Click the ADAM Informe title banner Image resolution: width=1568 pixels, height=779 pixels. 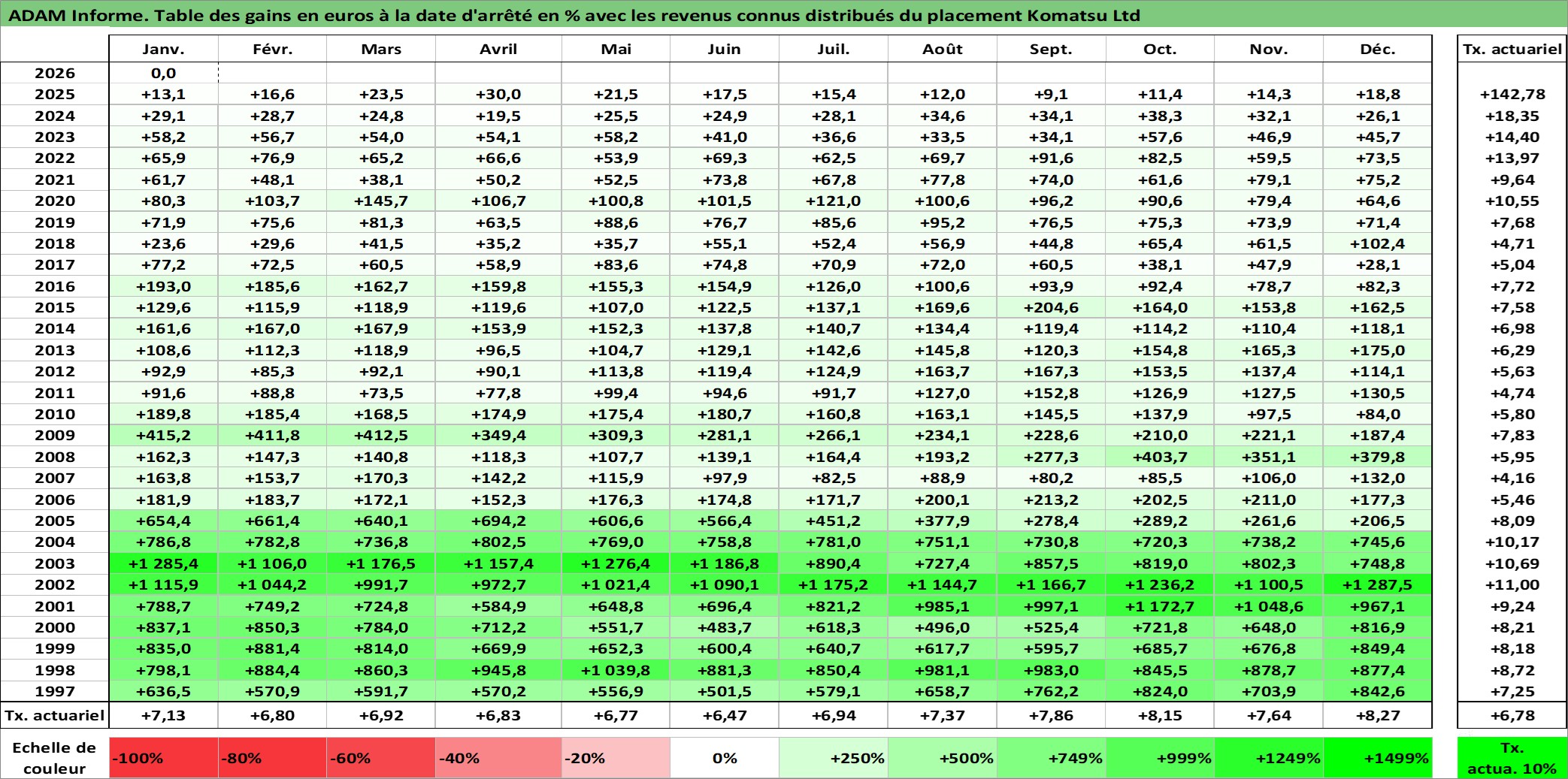[x=784, y=15]
